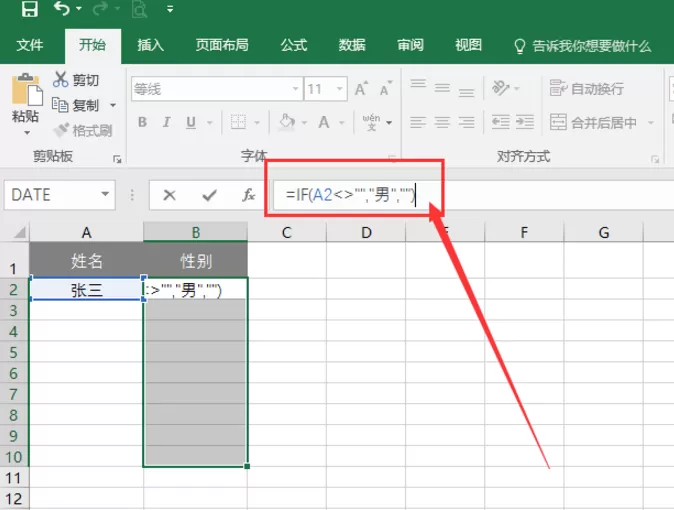Click the 剪切 scissors button
Viewport: 674px width, 510px height.
(76, 80)
